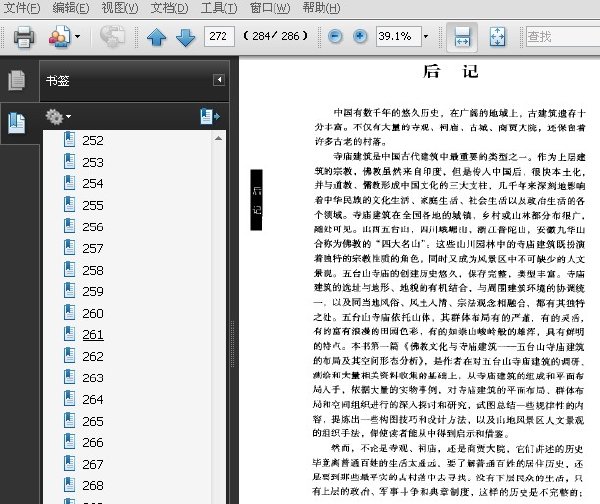Select bookmark 265
This screenshot has height=504, width=600.
[x=93, y=421]
